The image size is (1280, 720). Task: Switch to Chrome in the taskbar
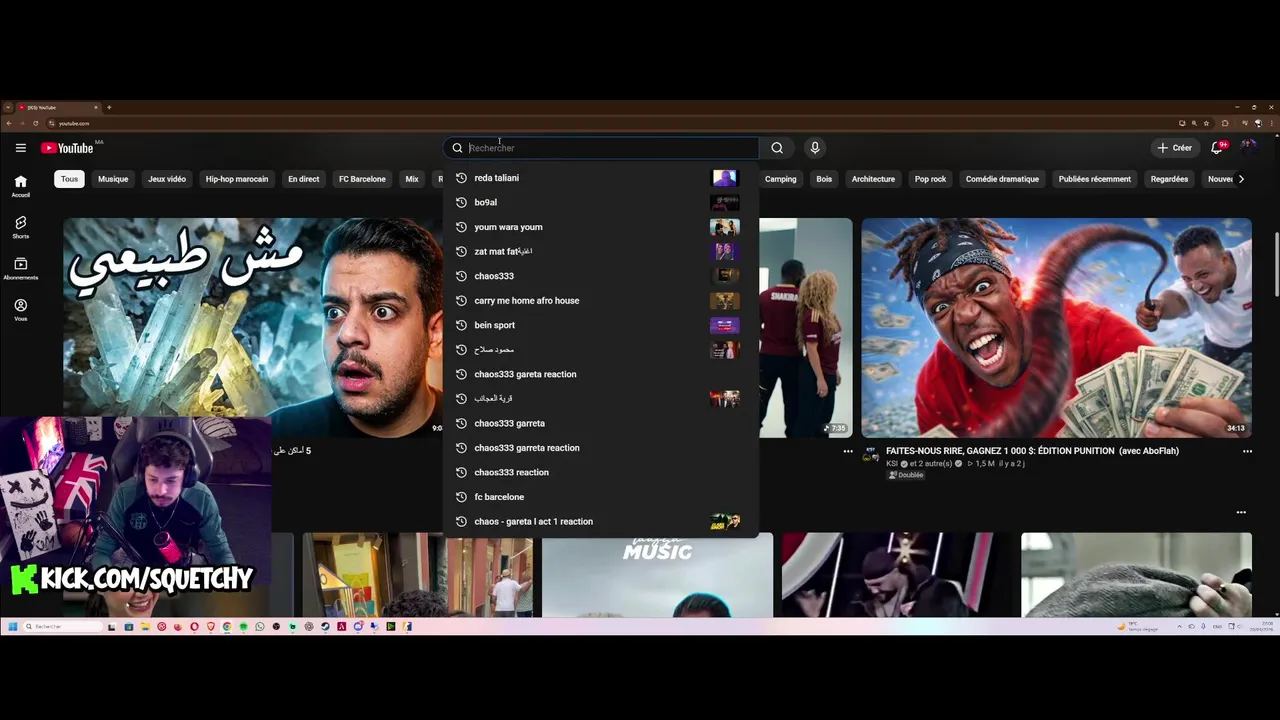(226, 627)
